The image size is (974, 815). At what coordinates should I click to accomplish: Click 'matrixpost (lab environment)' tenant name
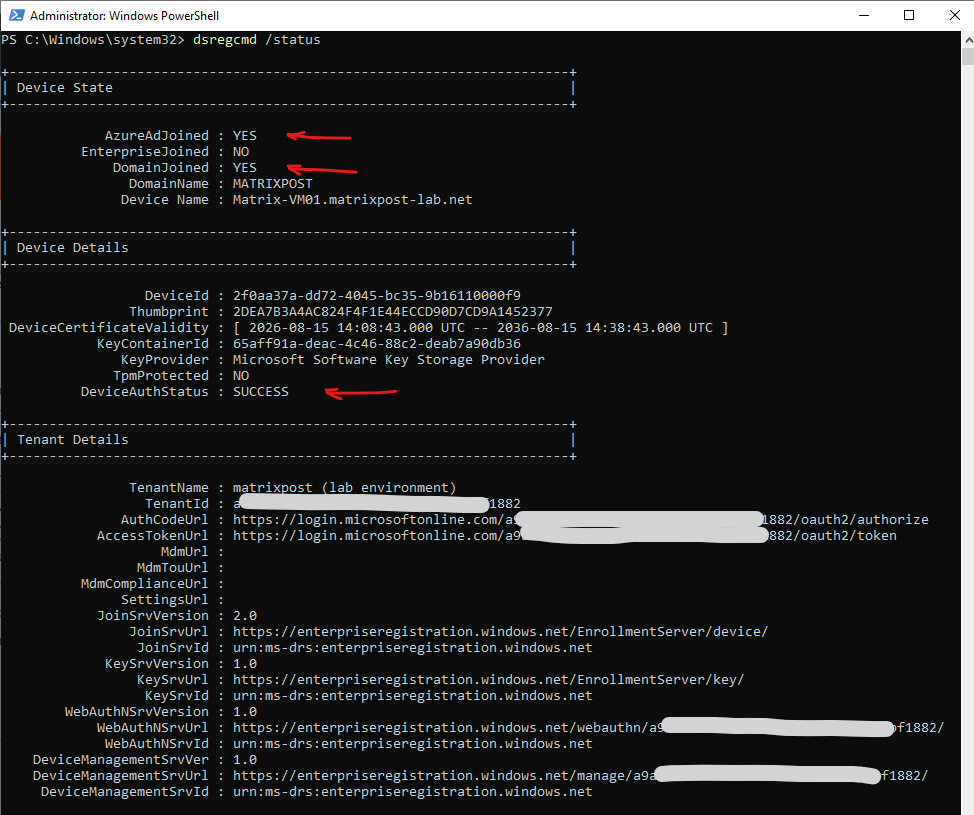[x=345, y=488]
